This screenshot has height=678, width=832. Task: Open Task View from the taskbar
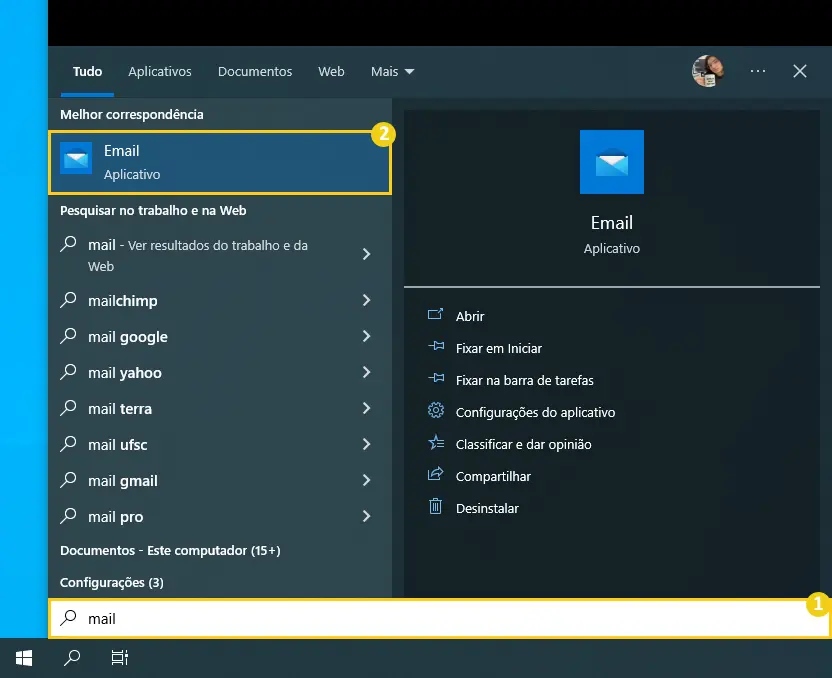click(119, 658)
